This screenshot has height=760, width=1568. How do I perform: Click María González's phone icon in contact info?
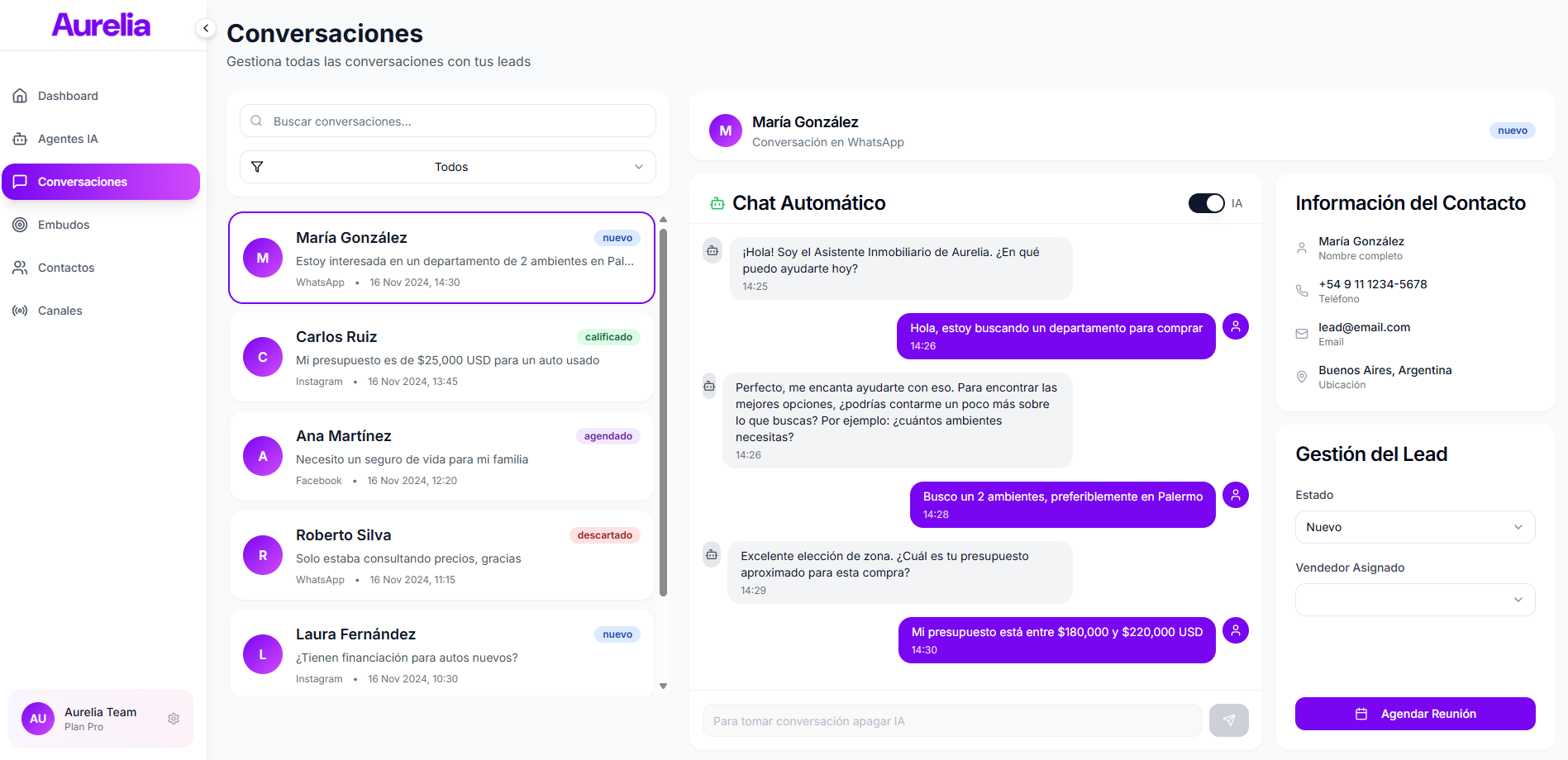tap(1302, 291)
